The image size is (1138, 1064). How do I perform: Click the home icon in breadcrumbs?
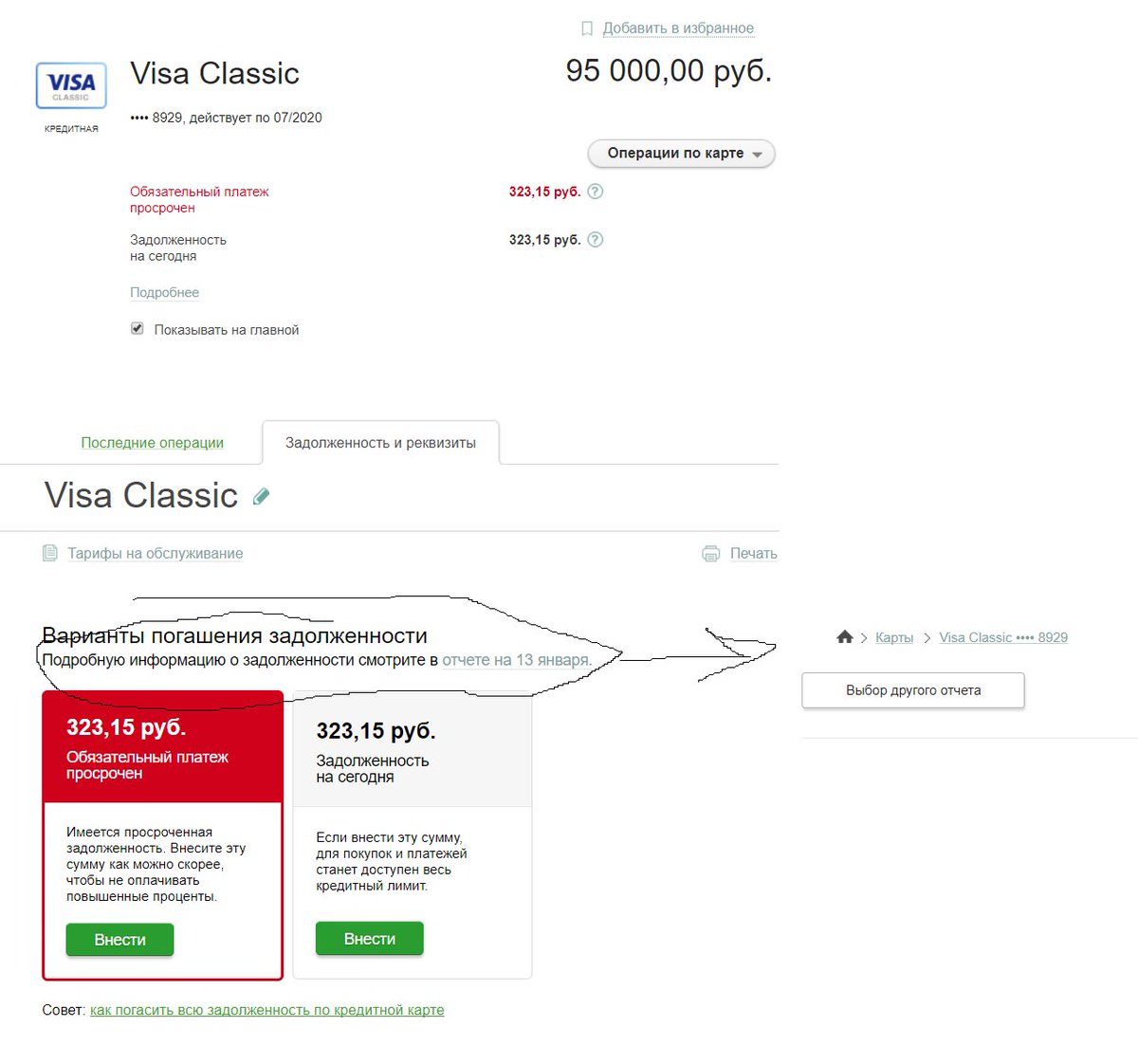point(845,637)
